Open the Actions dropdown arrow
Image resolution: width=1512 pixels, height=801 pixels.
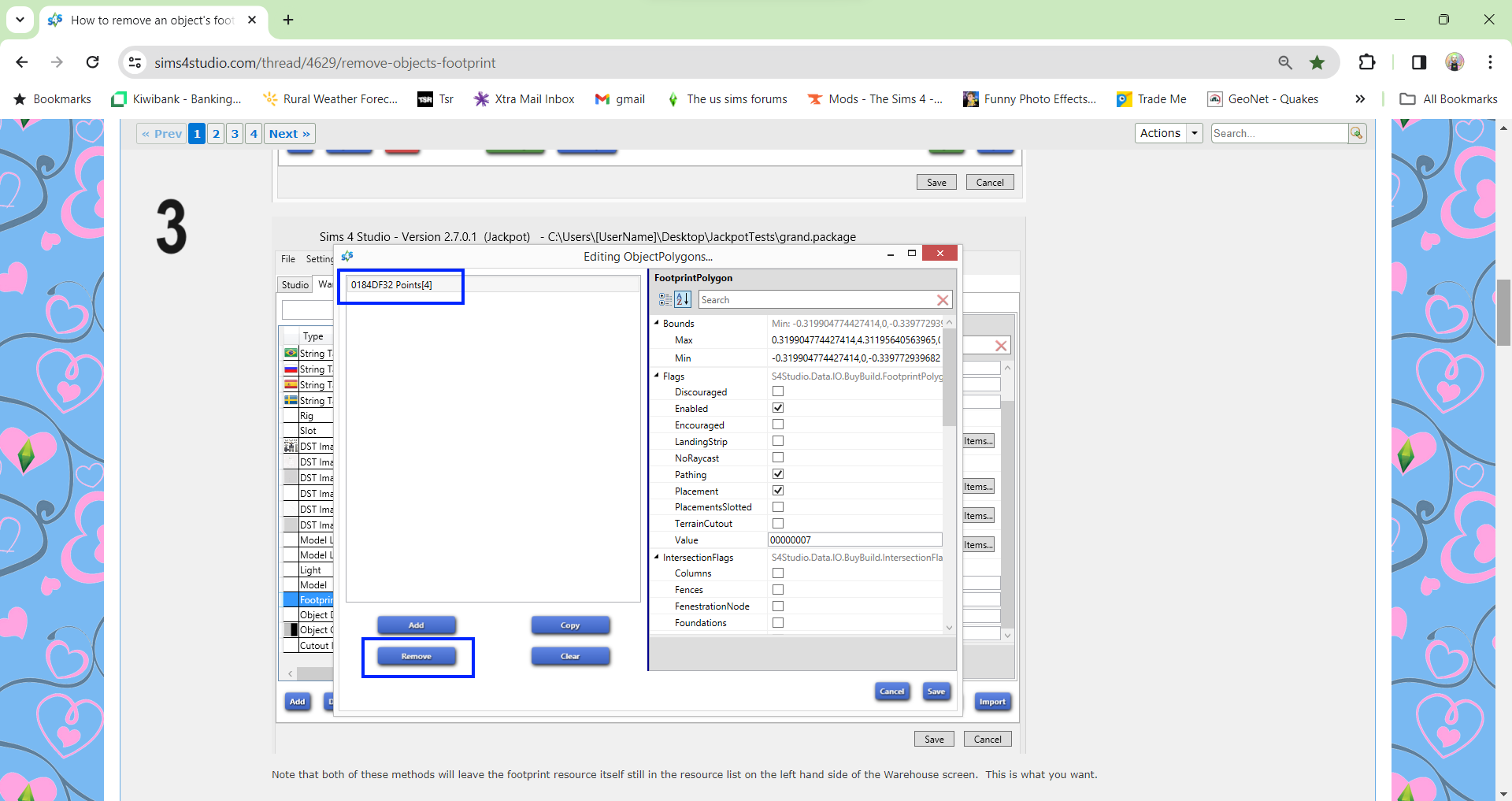(x=1195, y=133)
